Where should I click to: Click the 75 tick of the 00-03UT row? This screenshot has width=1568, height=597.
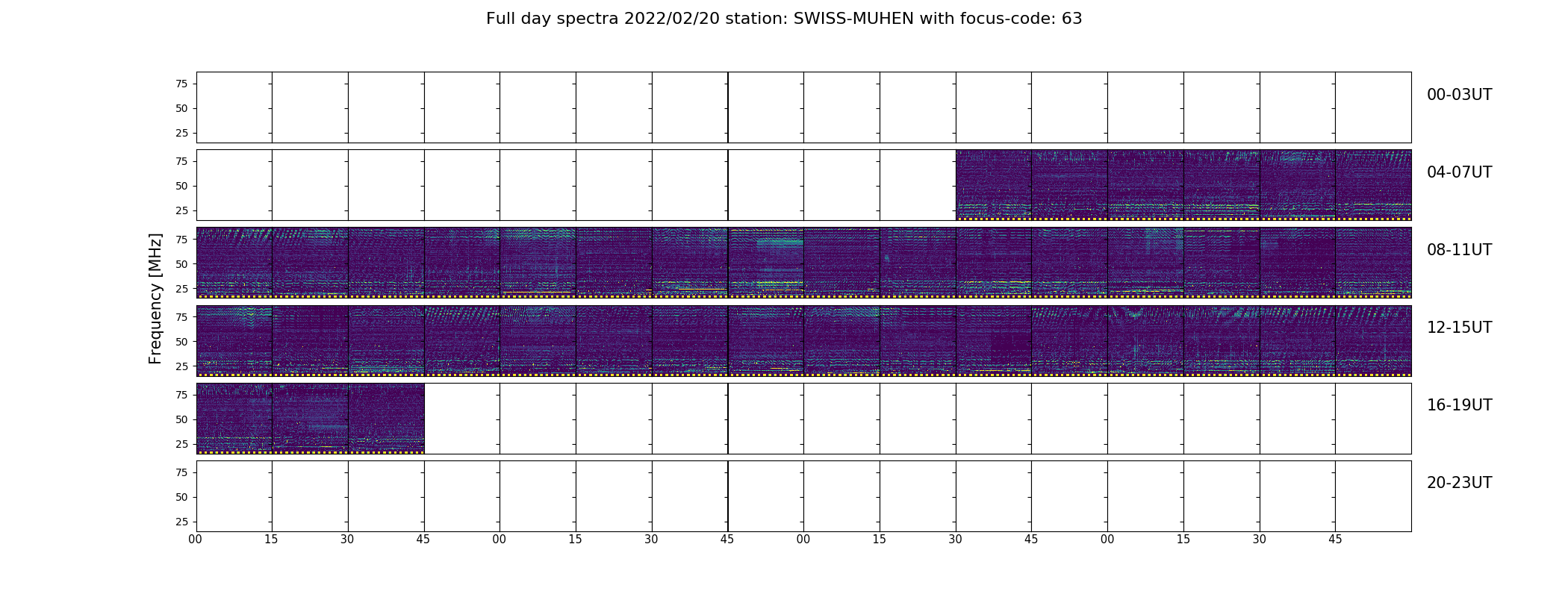(181, 84)
